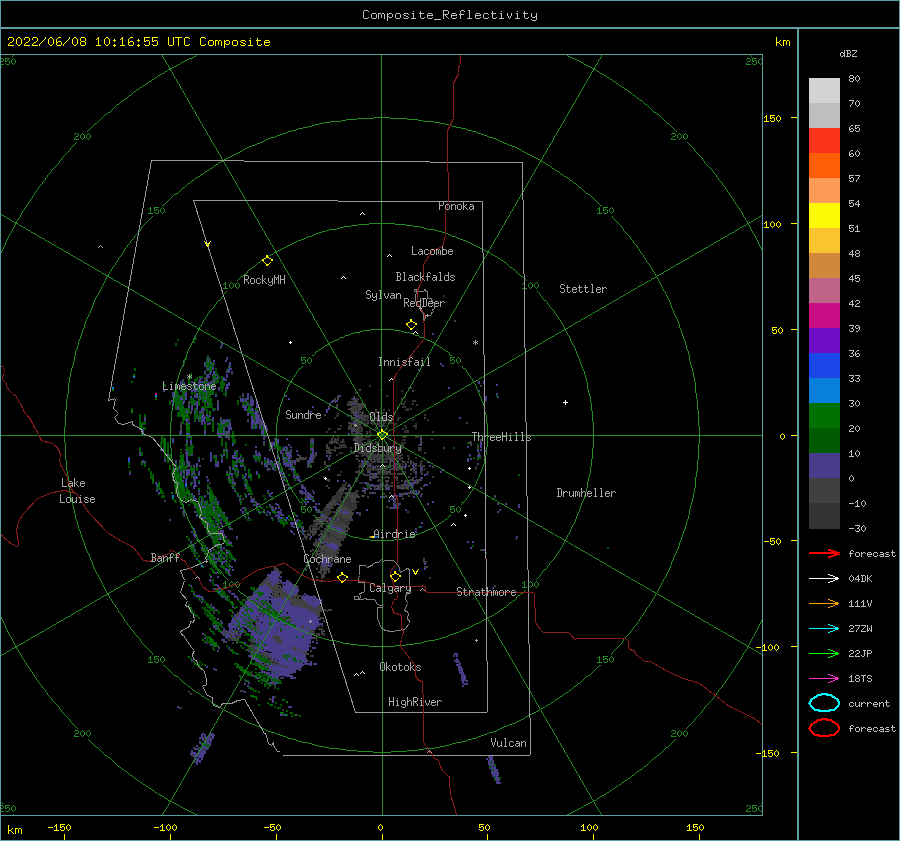Pick the yellow 54-51 dBZ swatch
The image size is (900, 841).
click(824, 216)
